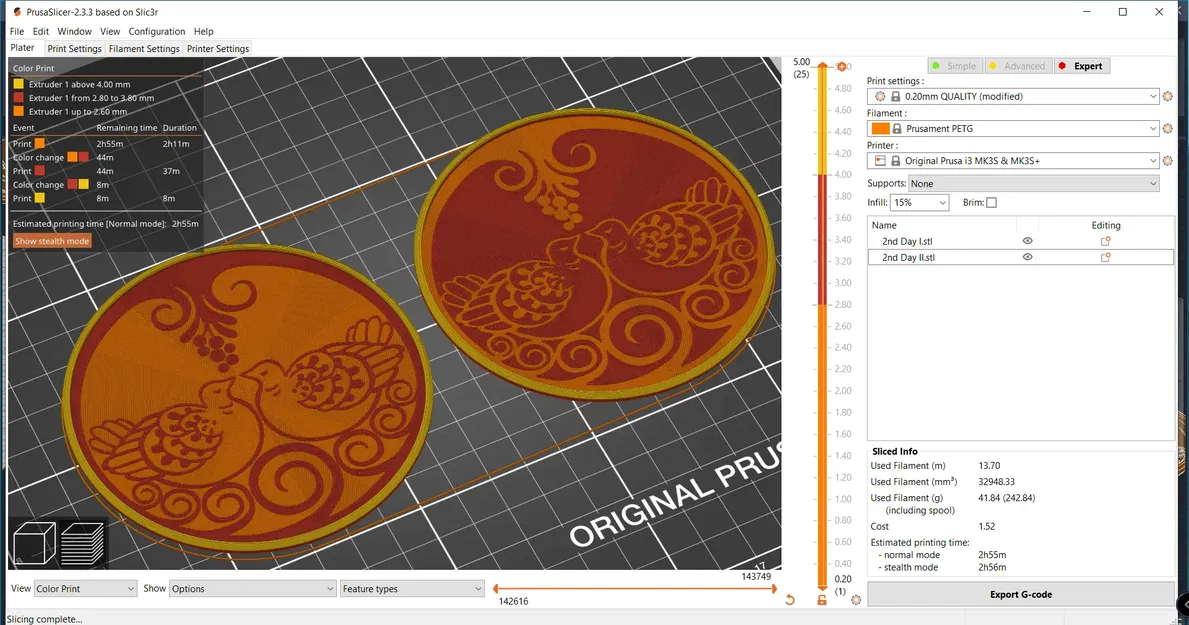Screen dimensions: 1189x625
Task: Toggle visibility of 2nd Day I.stl
Action: (1027, 241)
